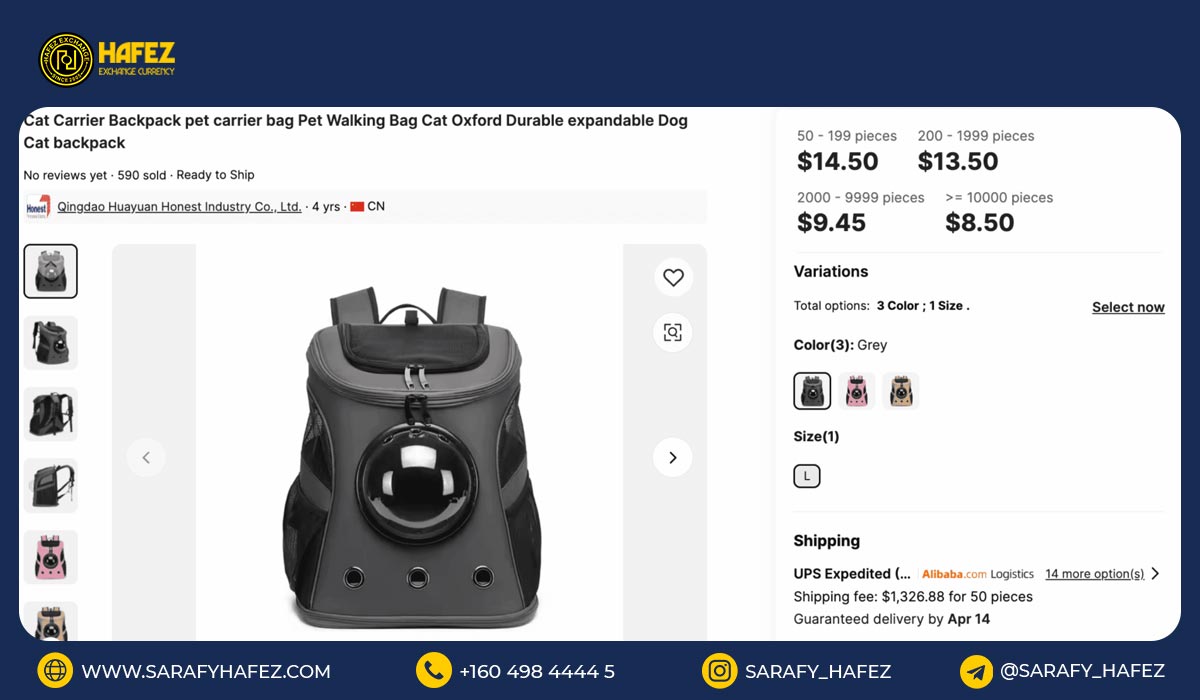Click the Hafez Exchange logo

pyautogui.click(x=107, y=59)
